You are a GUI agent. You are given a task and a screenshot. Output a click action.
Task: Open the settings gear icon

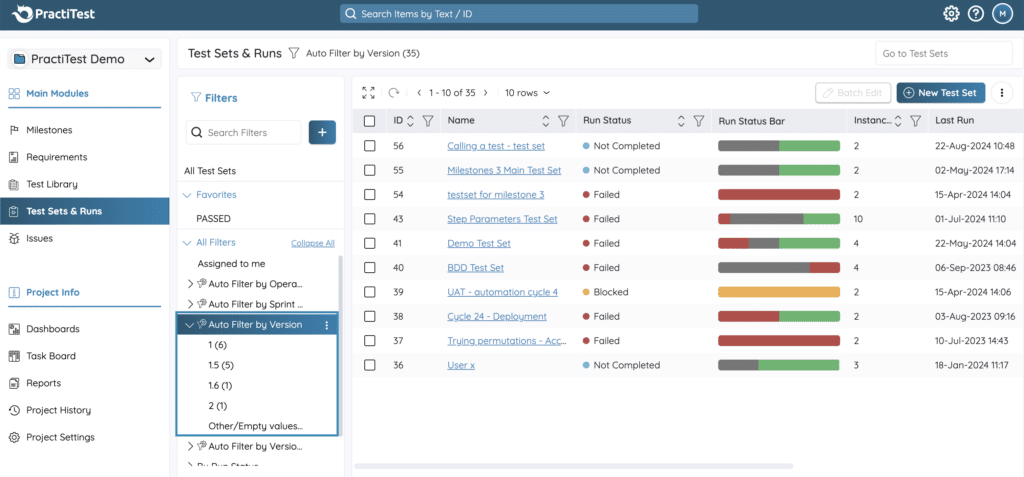(951, 14)
